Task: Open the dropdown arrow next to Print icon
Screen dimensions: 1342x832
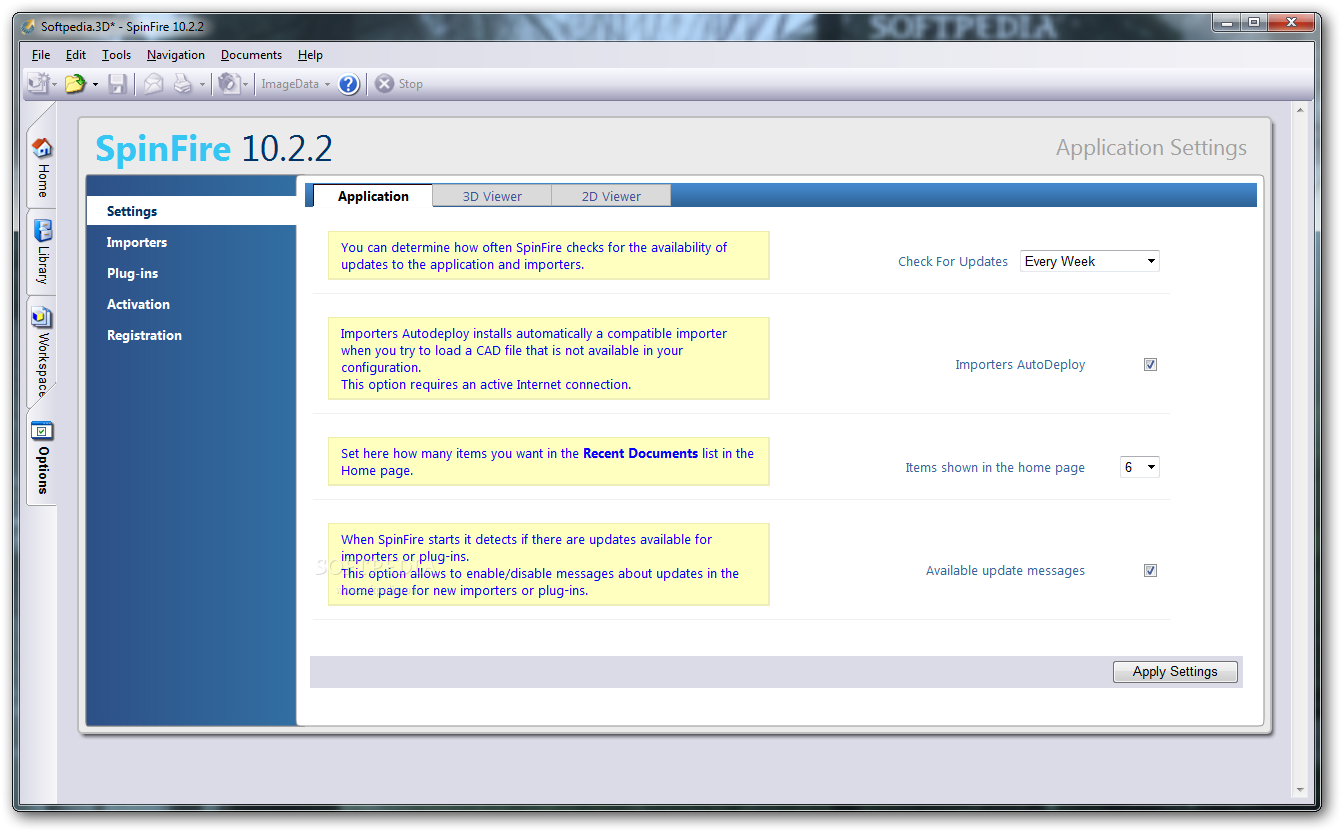Action: 201,85
